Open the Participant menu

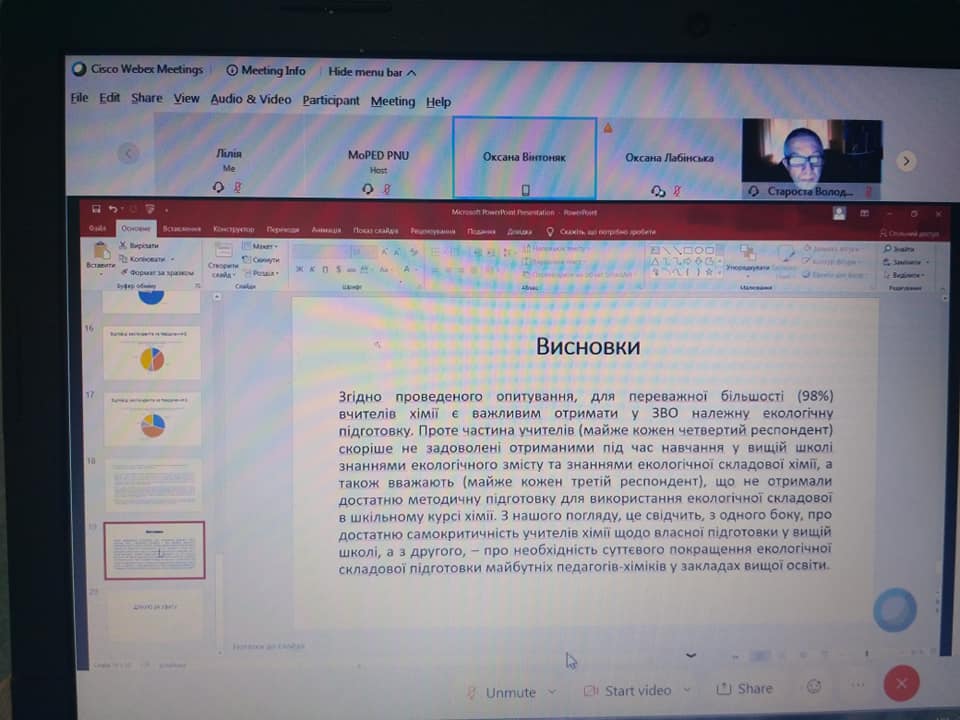coord(331,101)
